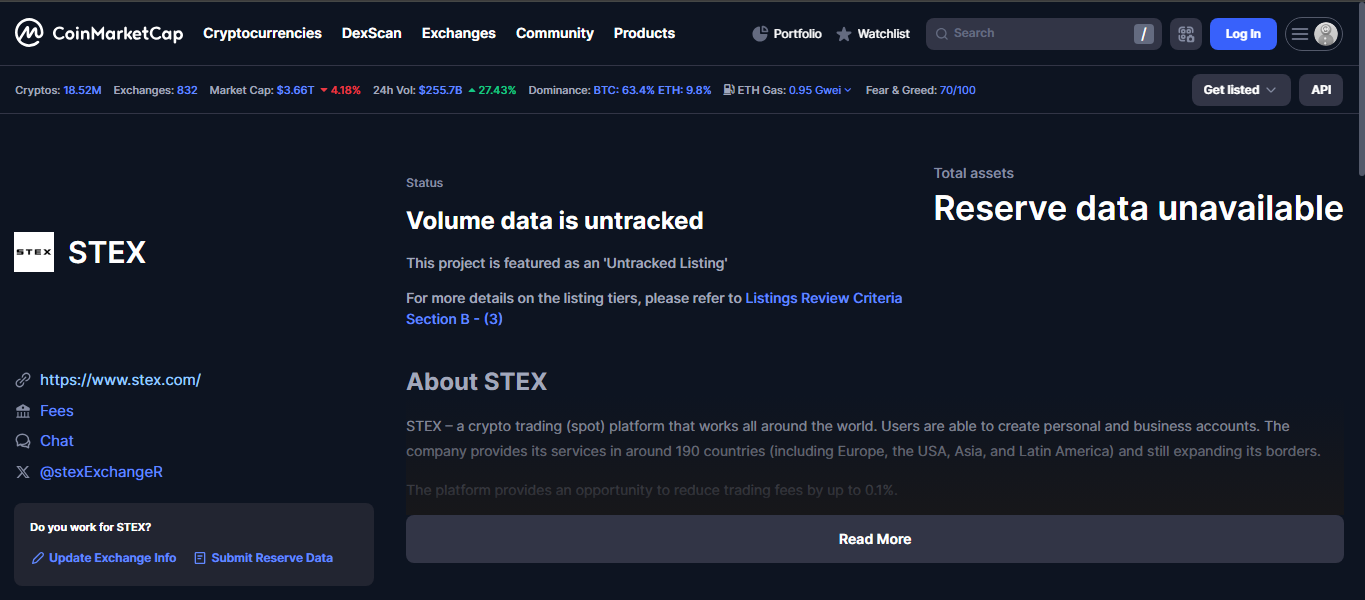Click the QR code scan icon

click(x=1186, y=34)
